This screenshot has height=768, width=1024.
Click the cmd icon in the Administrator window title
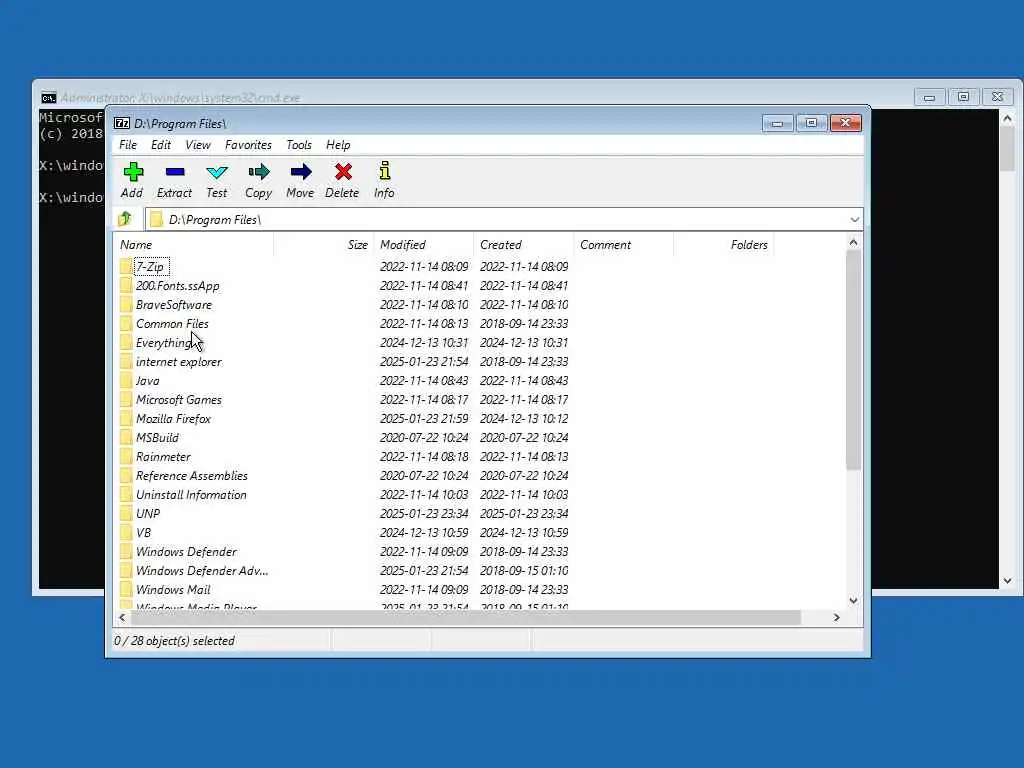click(48, 98)
